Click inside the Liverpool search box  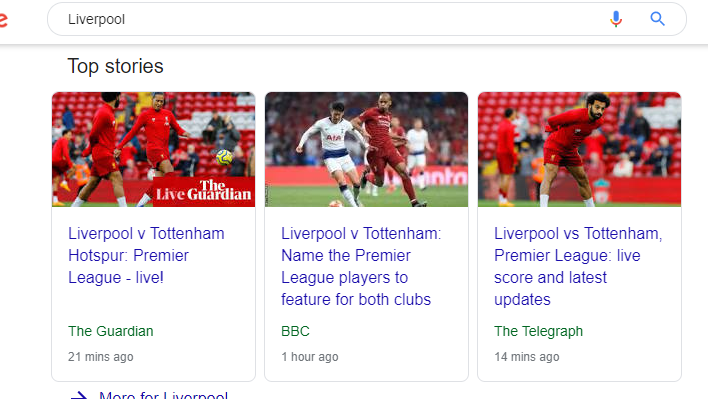(334, 19)
